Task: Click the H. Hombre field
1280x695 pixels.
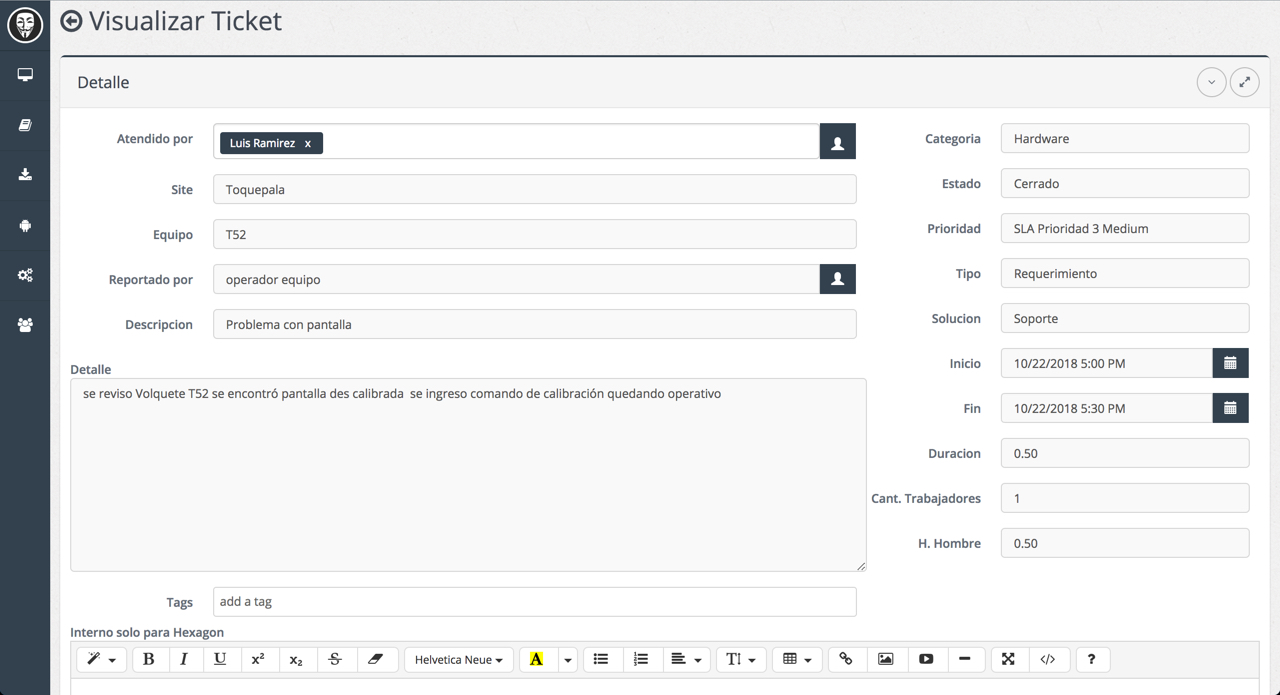Action: tap(1125, 543)
